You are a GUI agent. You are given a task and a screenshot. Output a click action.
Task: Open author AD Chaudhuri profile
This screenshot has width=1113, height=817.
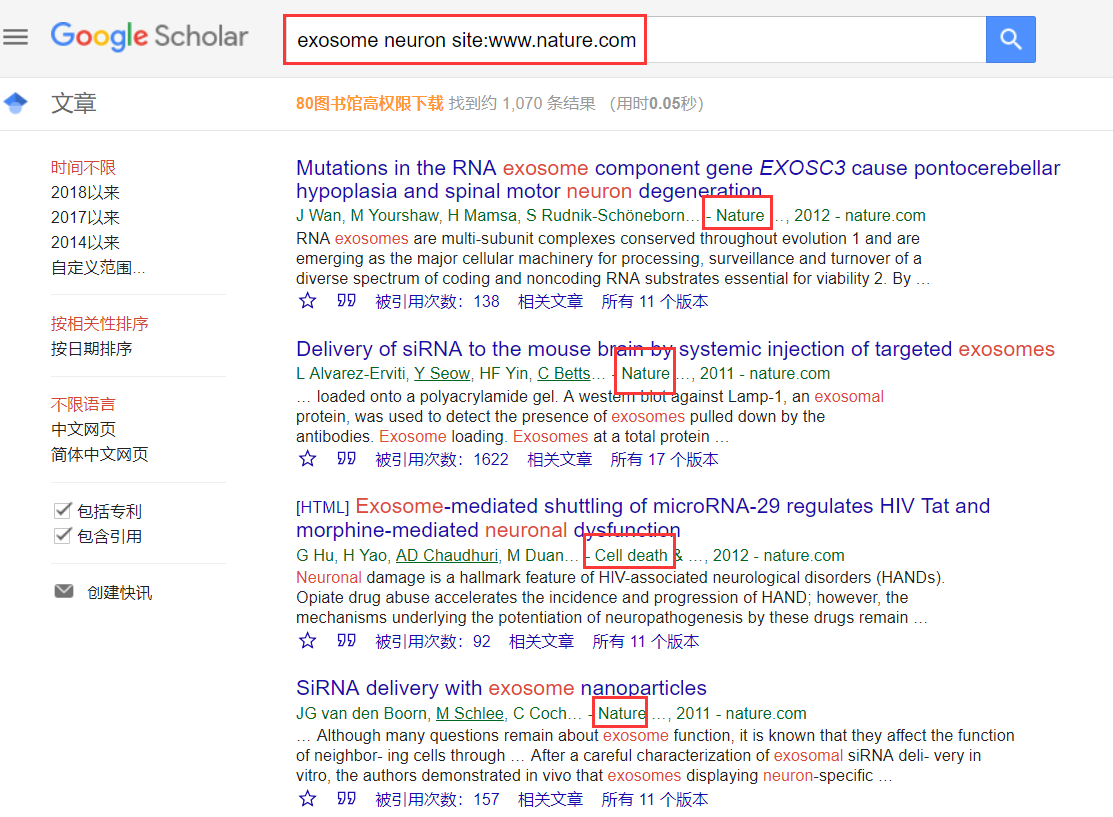point(446,555)
